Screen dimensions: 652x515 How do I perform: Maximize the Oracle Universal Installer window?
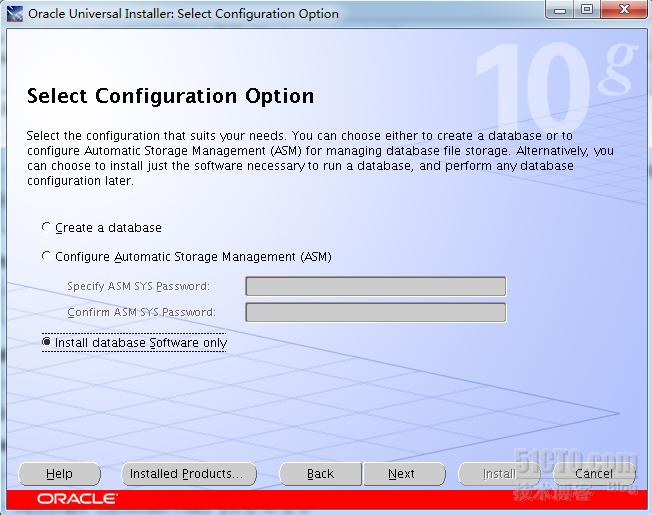[x=587, y=10]
